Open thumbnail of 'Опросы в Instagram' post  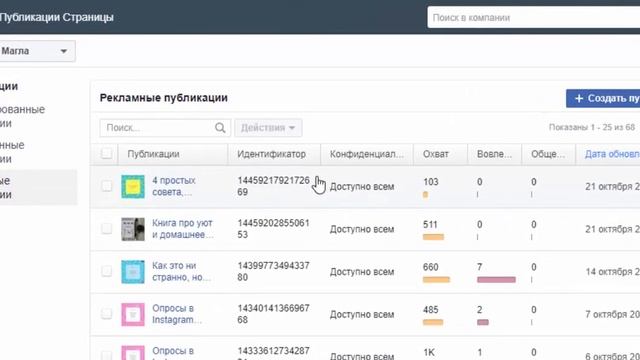click(133, 314)
